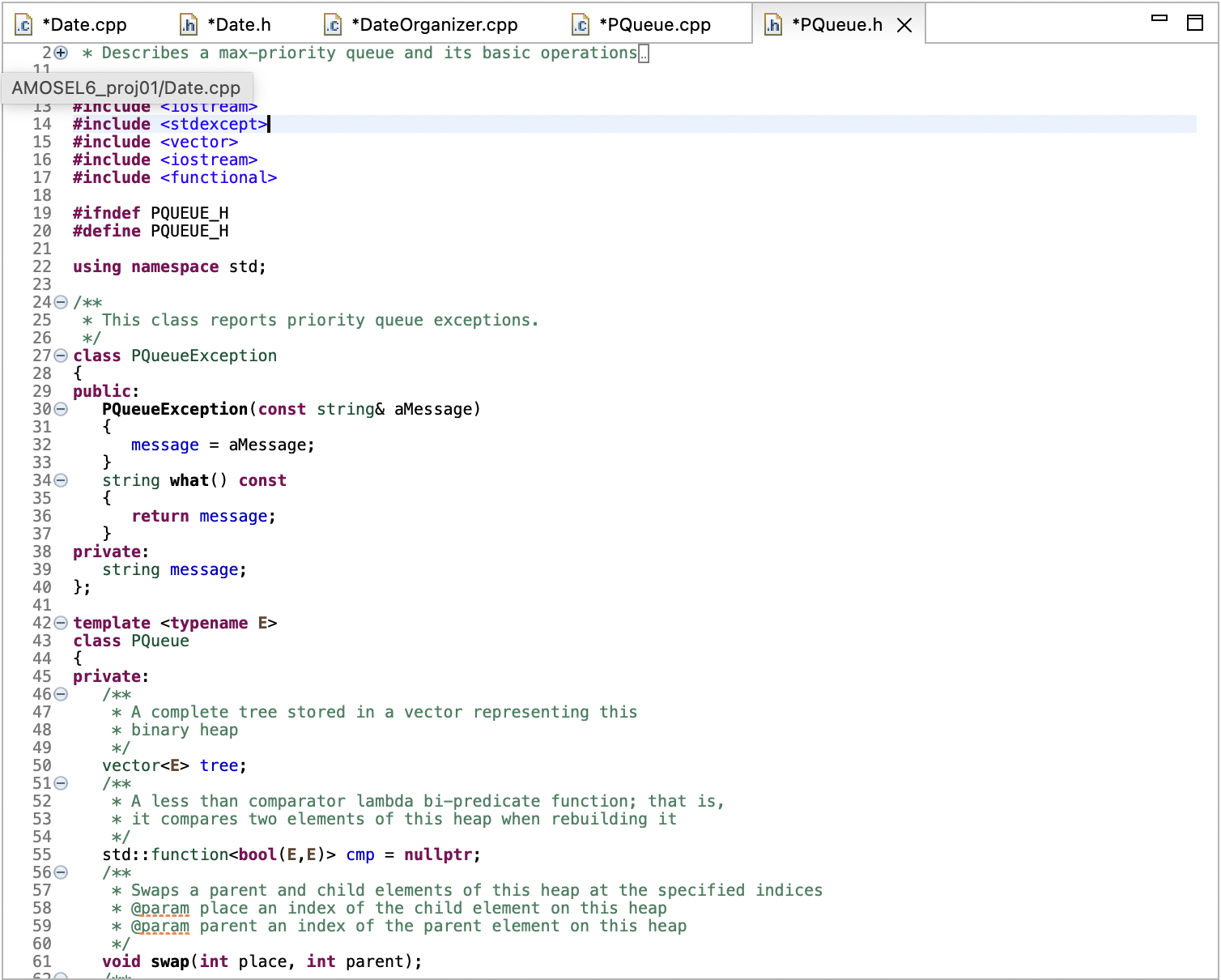
Task: Click 'class PQueue' declaration
Action: 131,641
